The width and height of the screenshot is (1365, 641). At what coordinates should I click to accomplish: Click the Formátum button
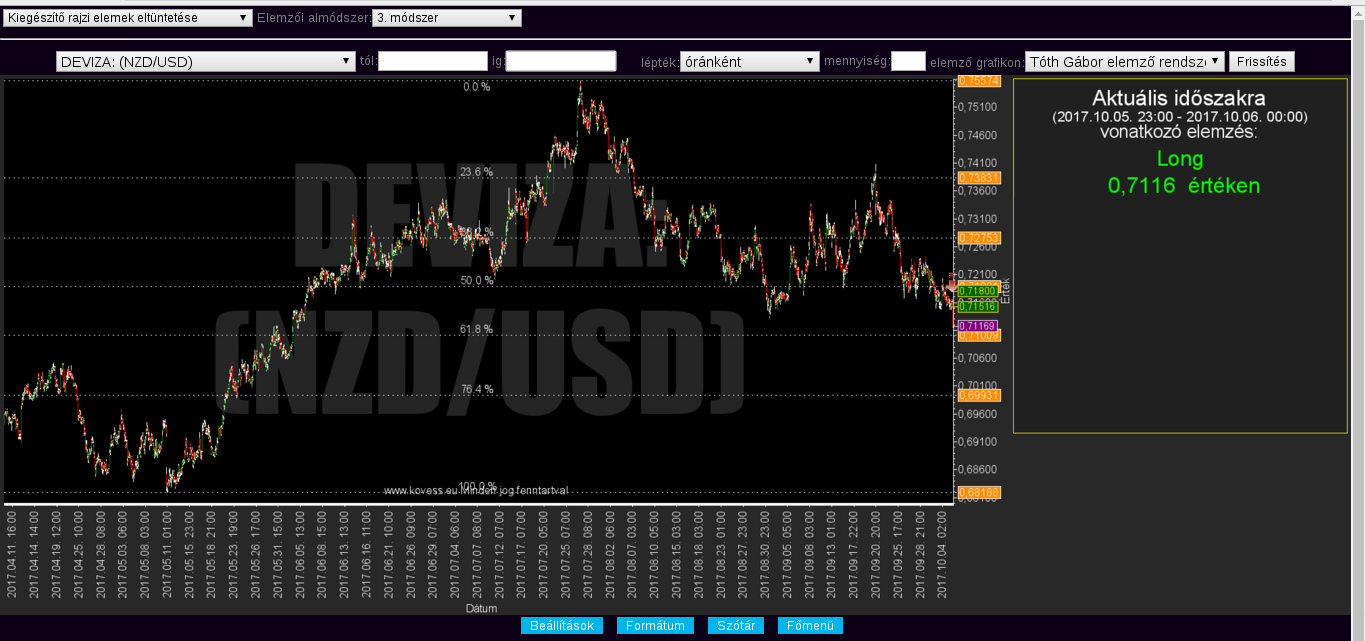655,626
